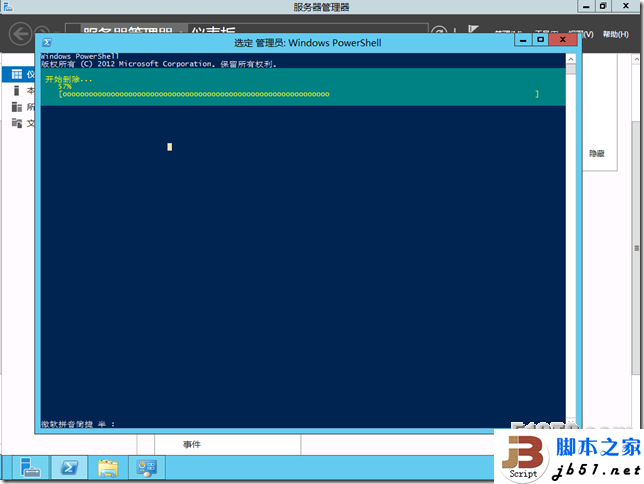Open the notifications flag in Server Manager
This screenshot has width=644, height=484.
click(x=473, y=30)
